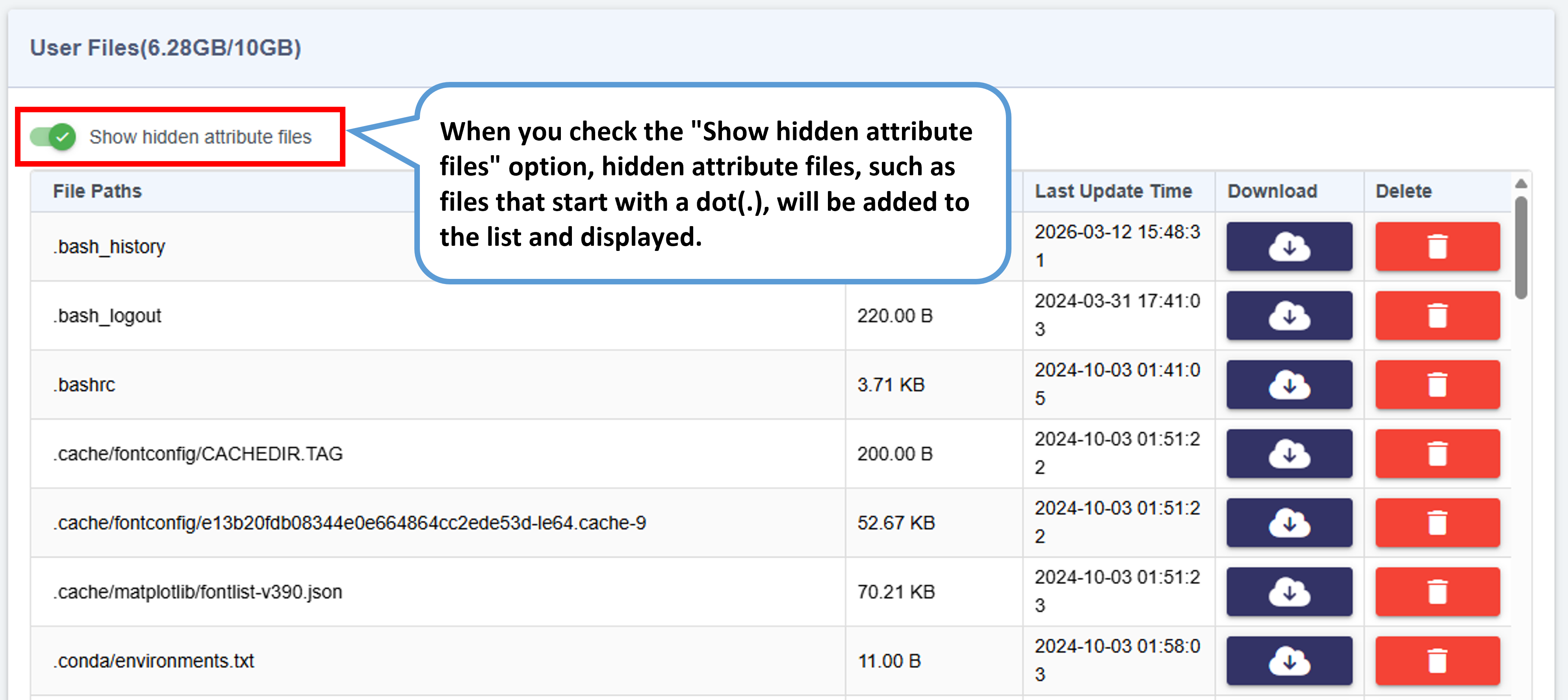Viewport: 1568px width, 700px height.
Task: Delete the .bashrc file
Action: 1437,385
